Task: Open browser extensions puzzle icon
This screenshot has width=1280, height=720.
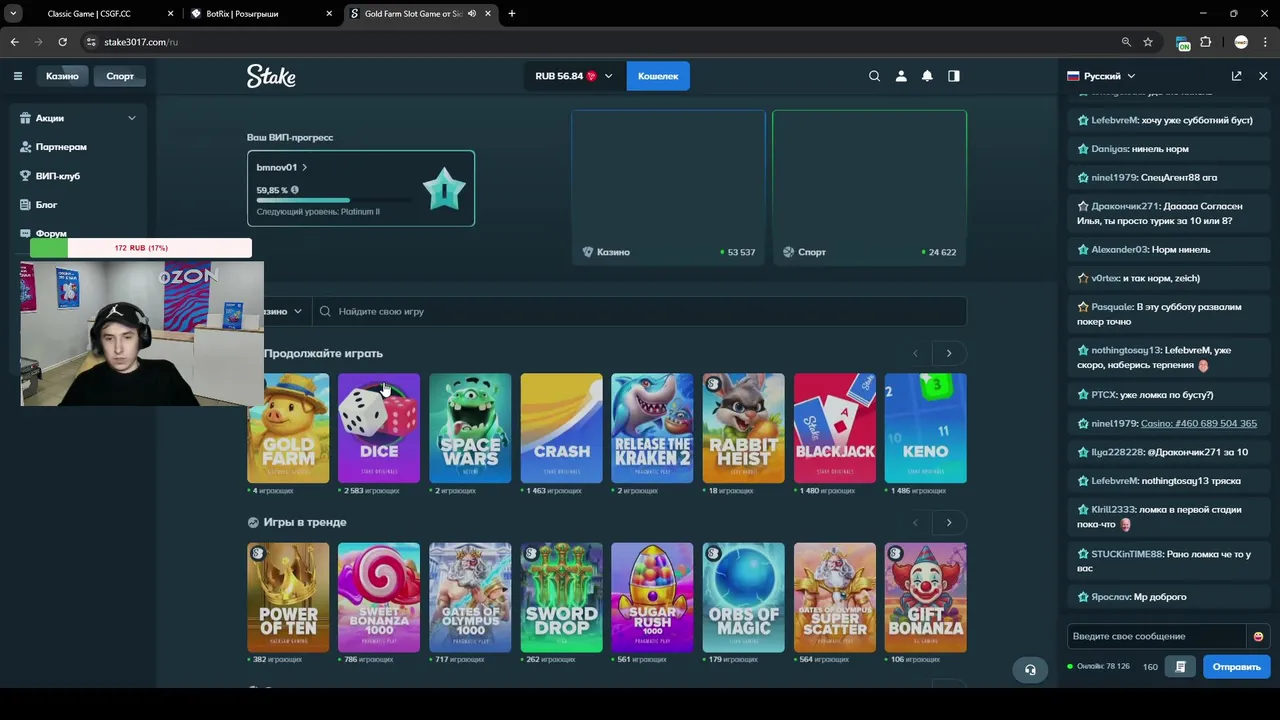Action: [x=1205, y=42]
